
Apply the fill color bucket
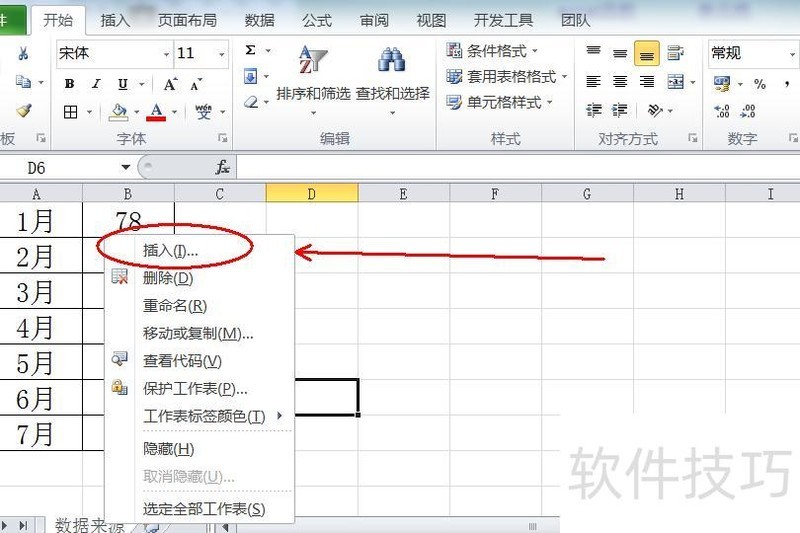[x=118, y=112]
